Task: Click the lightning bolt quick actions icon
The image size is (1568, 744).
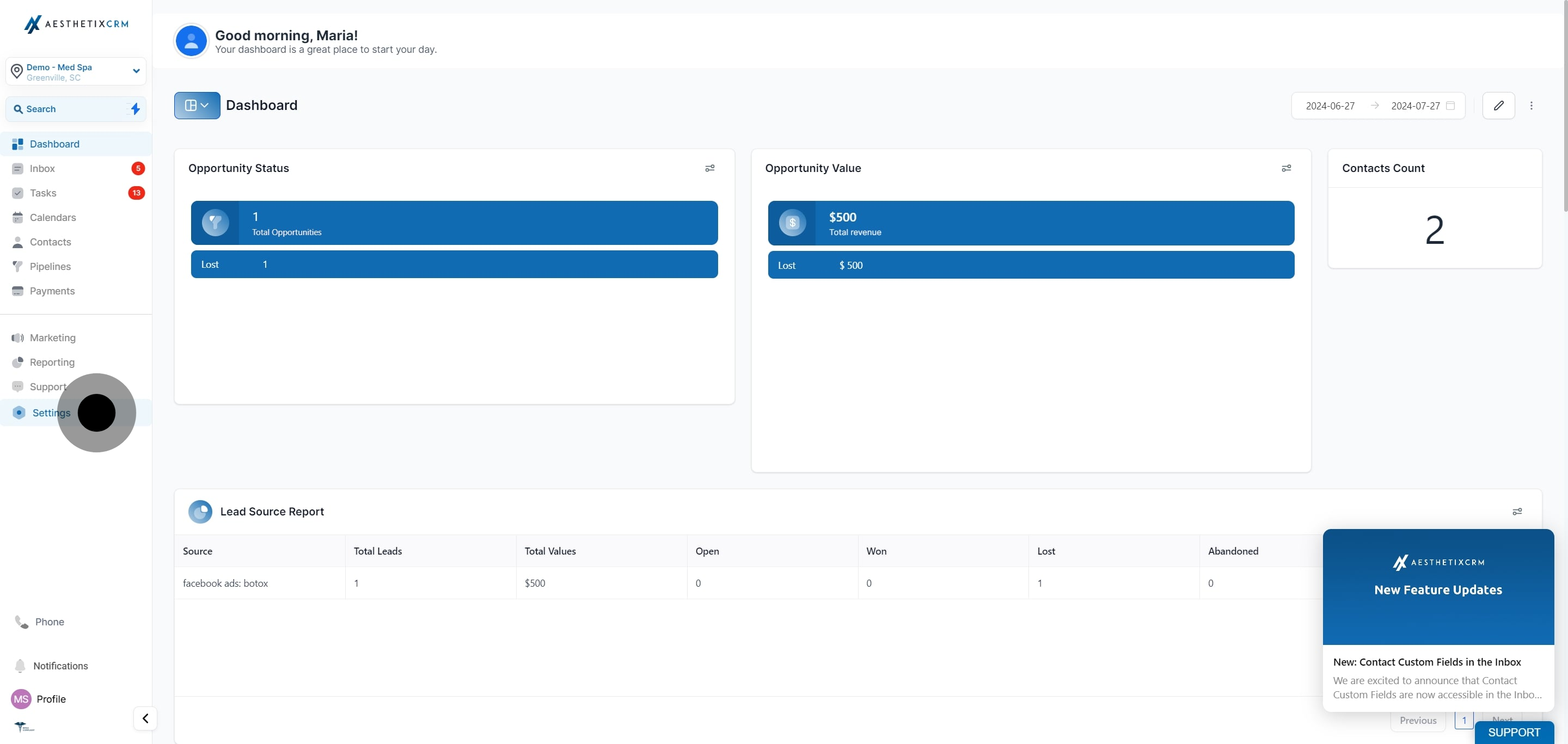Action: coord(135,109)
